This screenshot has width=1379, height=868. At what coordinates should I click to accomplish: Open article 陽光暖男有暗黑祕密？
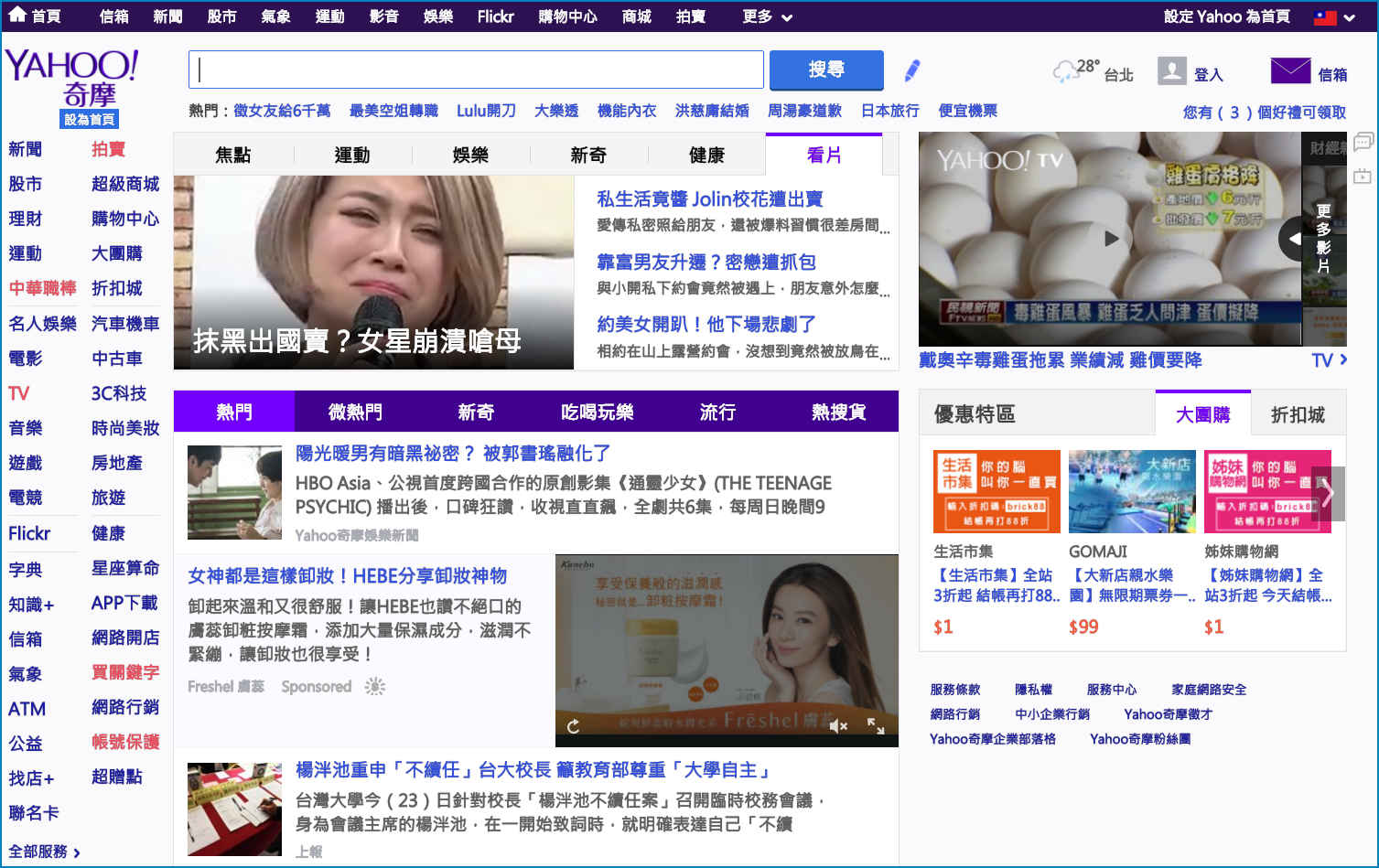coord(452,453)
